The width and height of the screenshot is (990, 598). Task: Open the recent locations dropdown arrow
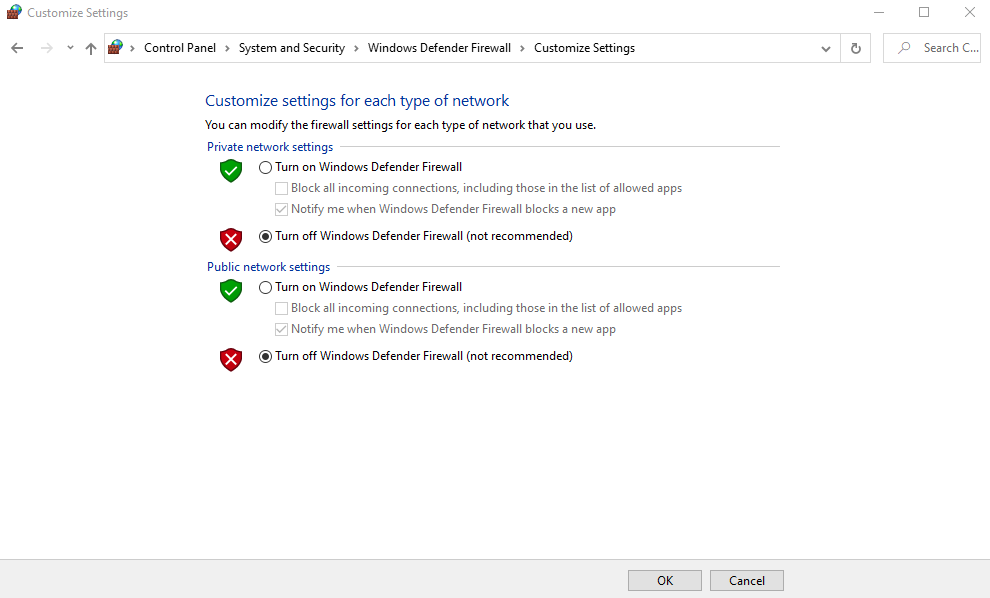click(x=70, y=48)
